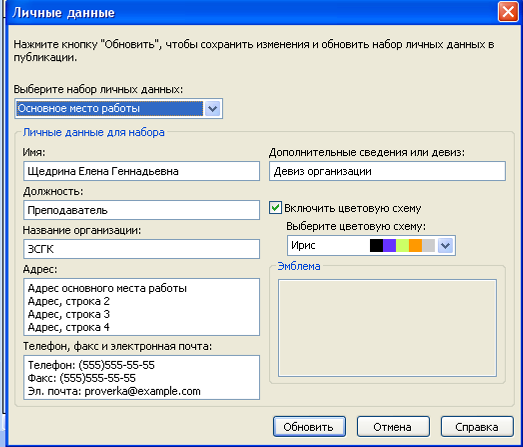Click the Включить цветовую схему label
Screen dimensions: 523x447
point(353,208)
